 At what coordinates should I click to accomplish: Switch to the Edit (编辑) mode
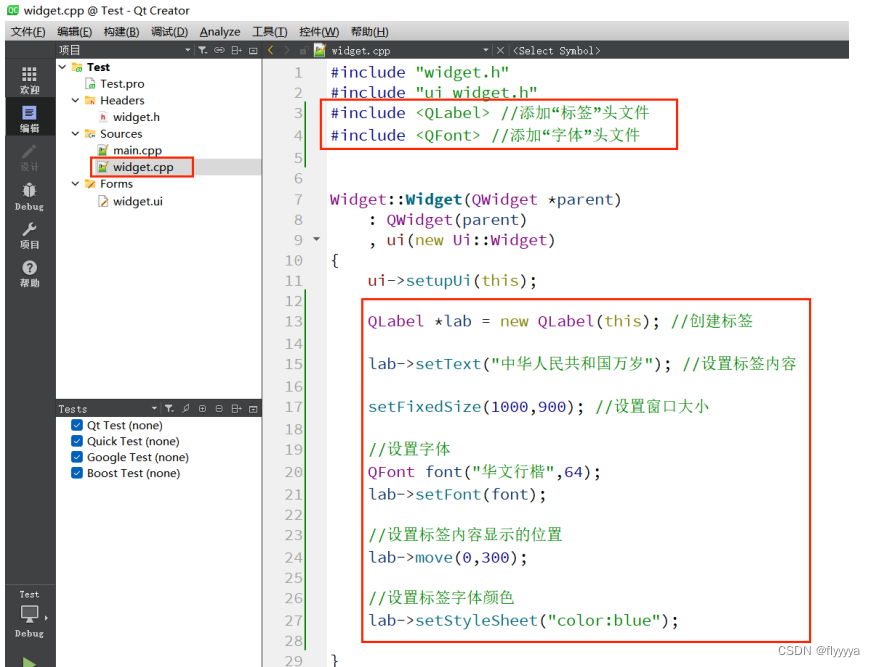(30, 118)
